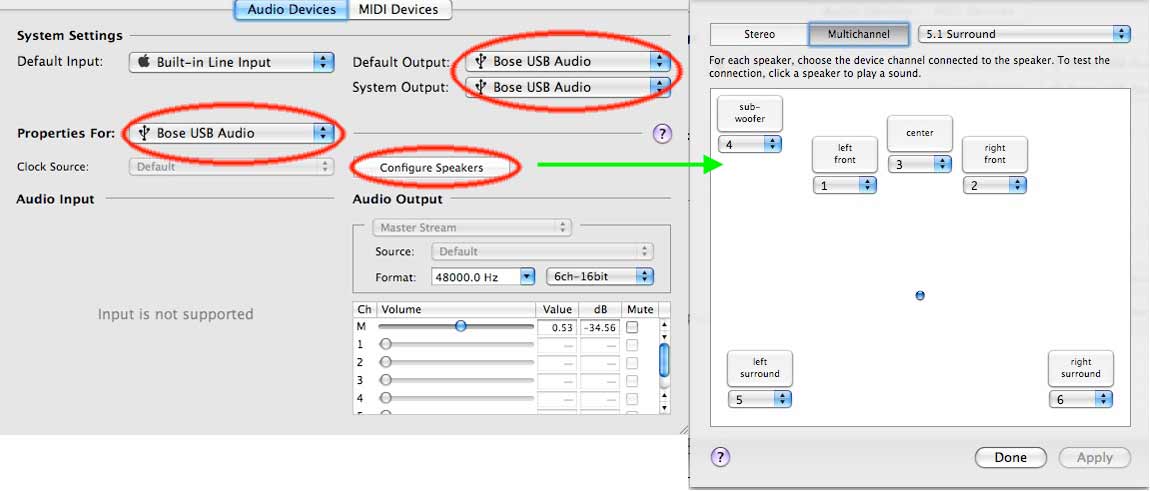1150x491 pixels.
Task: Open the 6ch-16bit format dropdown
Action: pyautogui.click(x=600, y=277)
